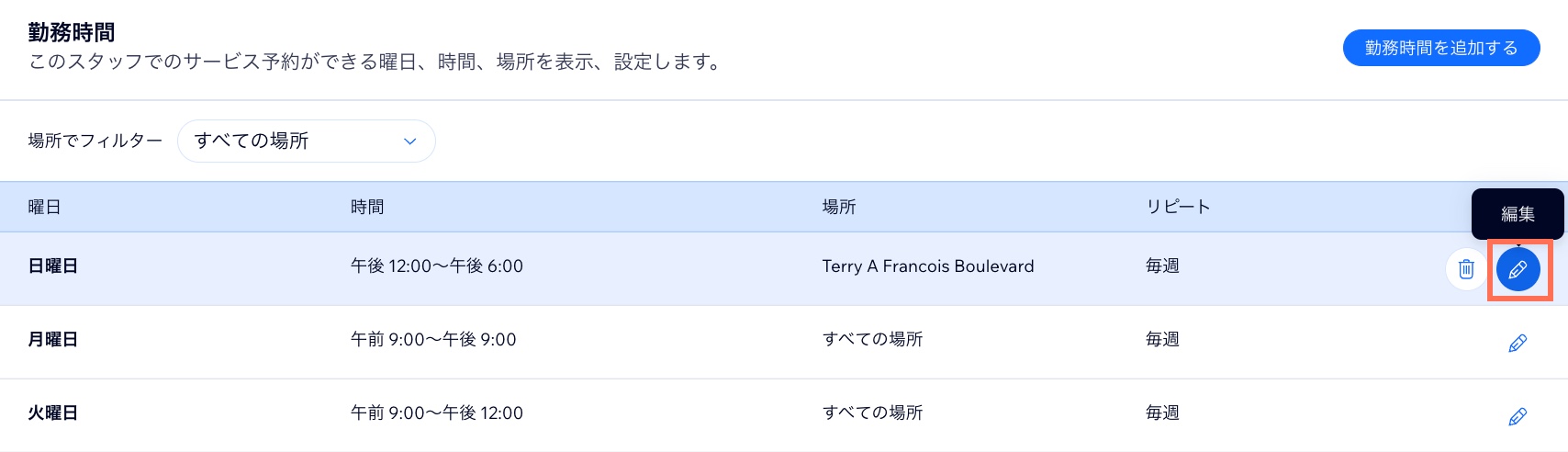Delete the Sunday working hours entry

pos(1466,269)
